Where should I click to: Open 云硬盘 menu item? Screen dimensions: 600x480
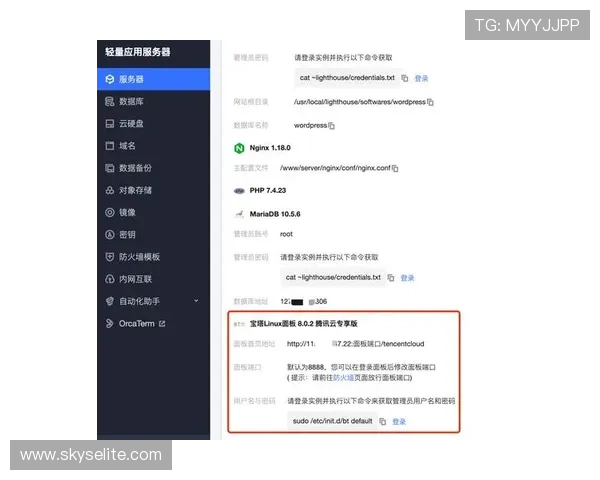coord(153,124)
